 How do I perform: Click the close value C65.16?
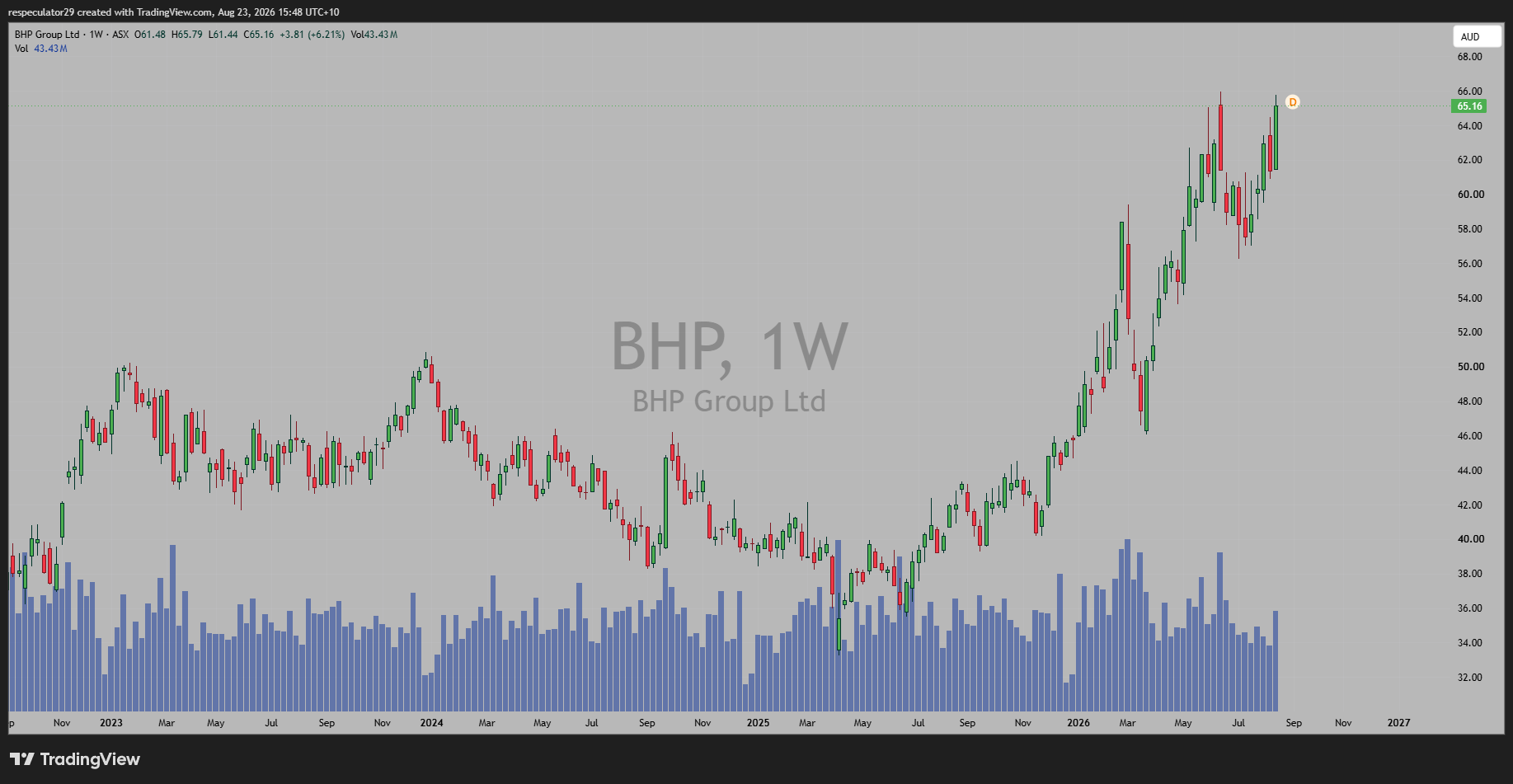point(259,35)
